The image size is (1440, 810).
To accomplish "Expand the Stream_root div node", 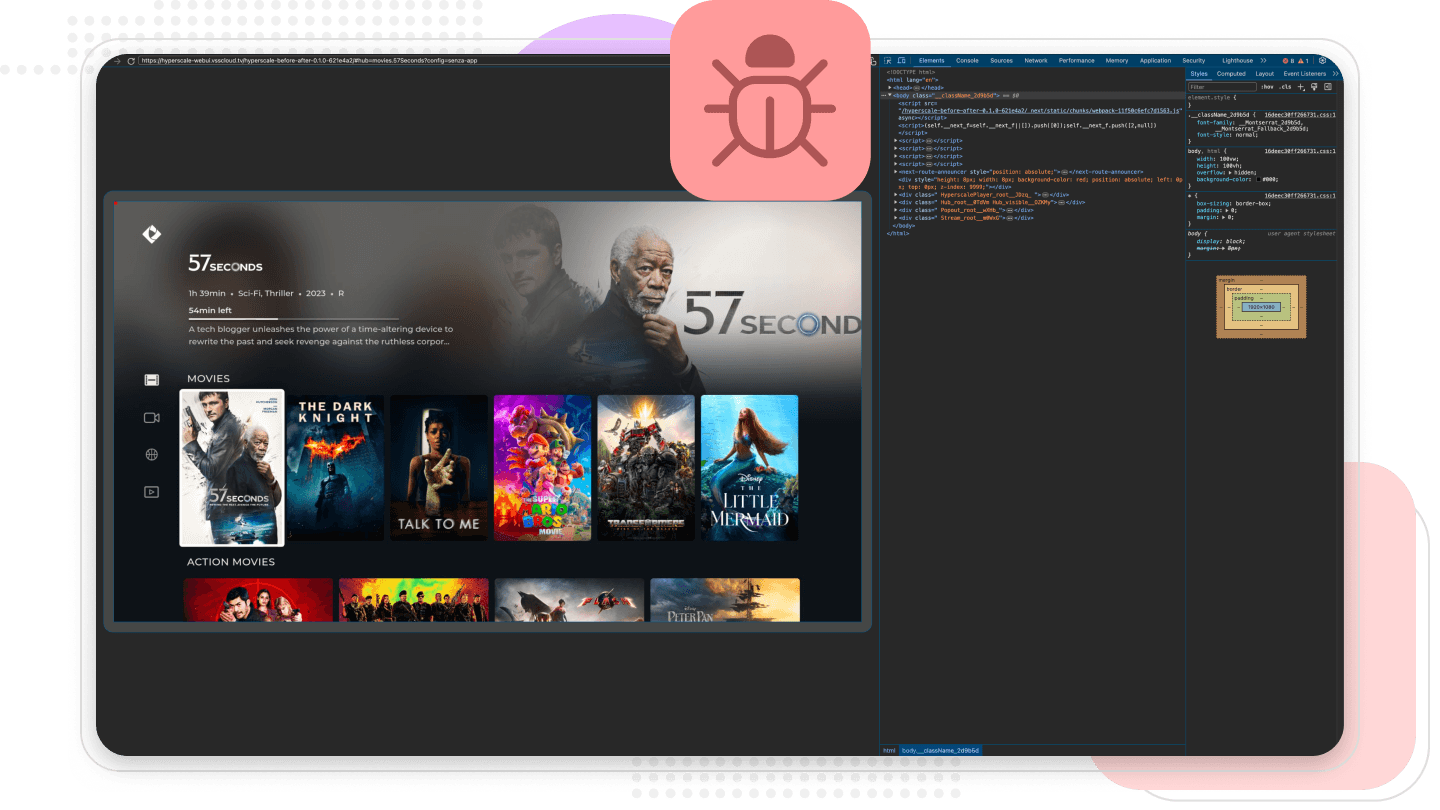I will [896, 217].
